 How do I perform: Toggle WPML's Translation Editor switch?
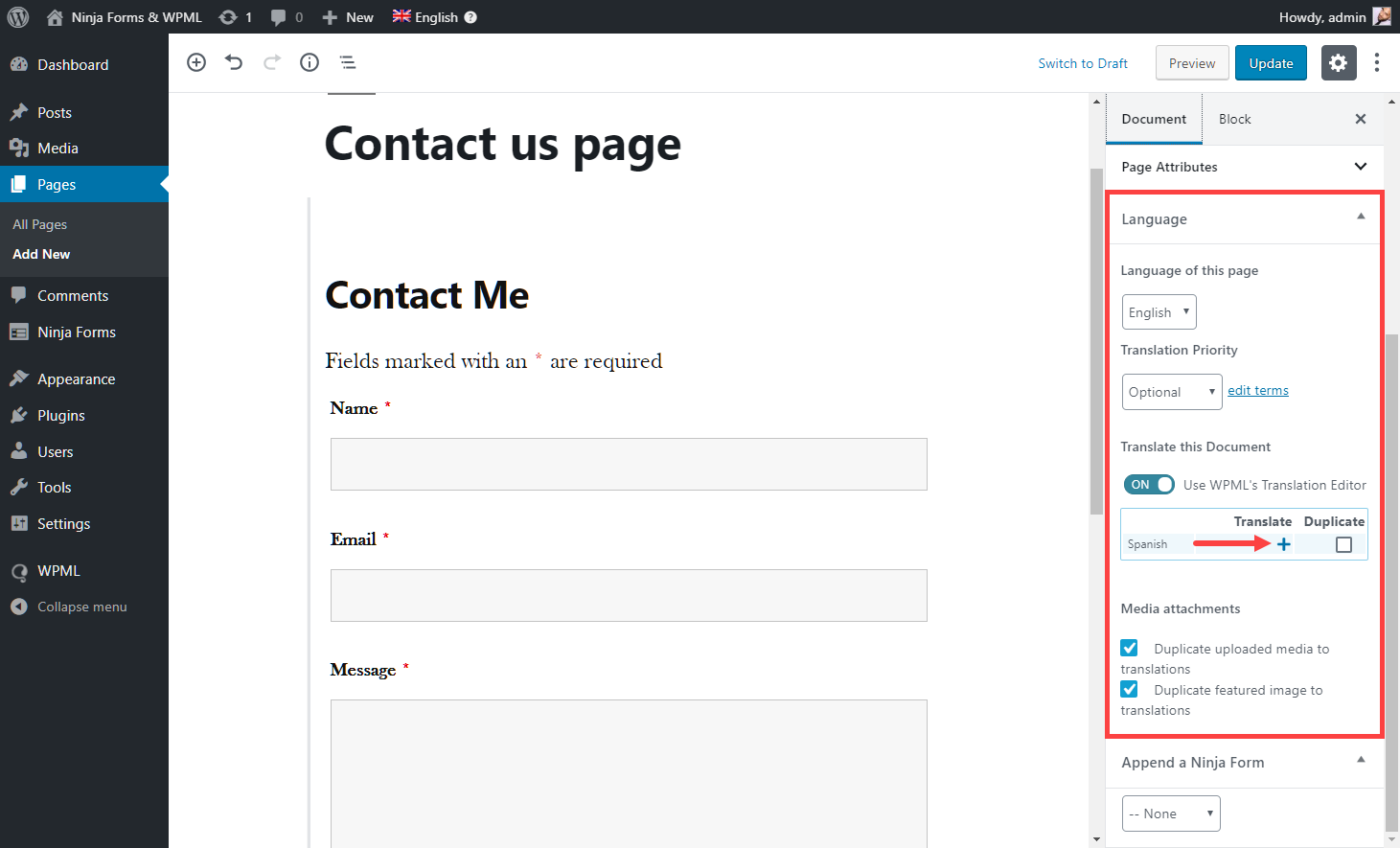click(x=1149, y=485)
